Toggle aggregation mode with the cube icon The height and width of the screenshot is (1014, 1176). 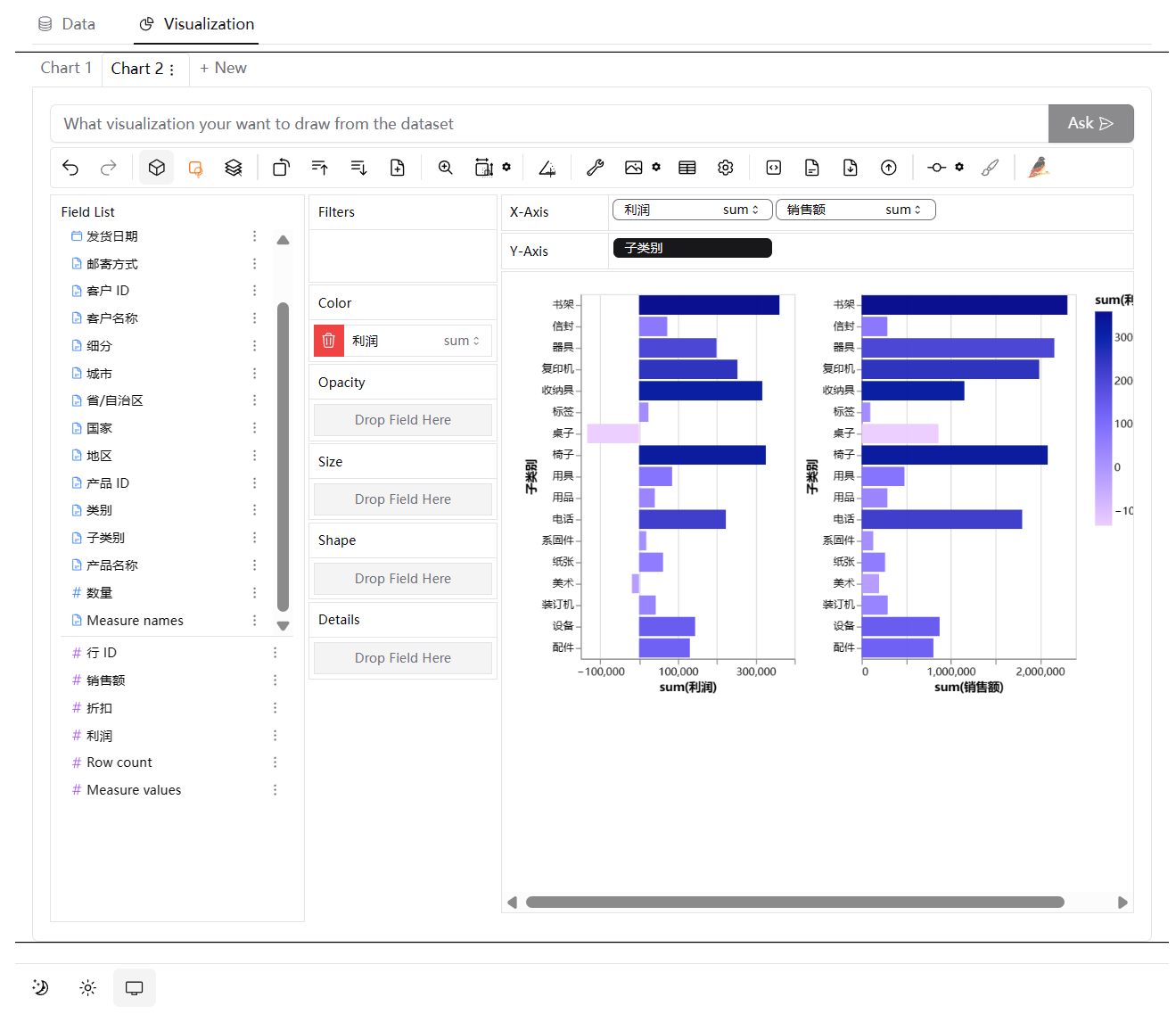(x=156, y=167)
